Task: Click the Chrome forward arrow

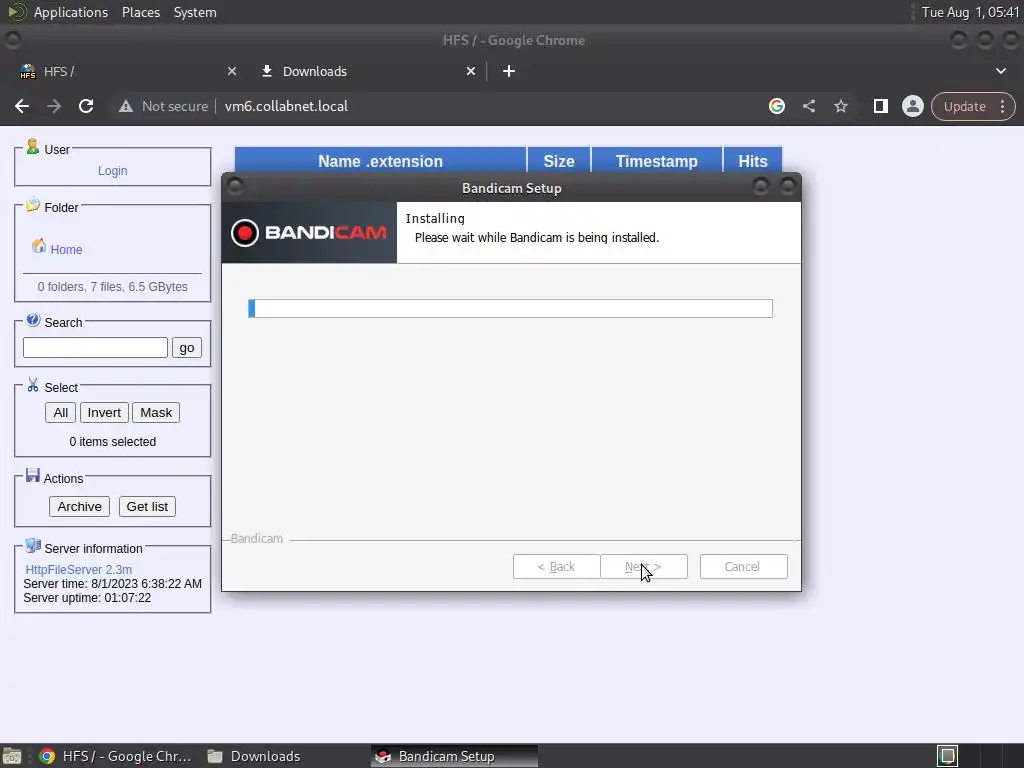Action: [x=54, y=106]
